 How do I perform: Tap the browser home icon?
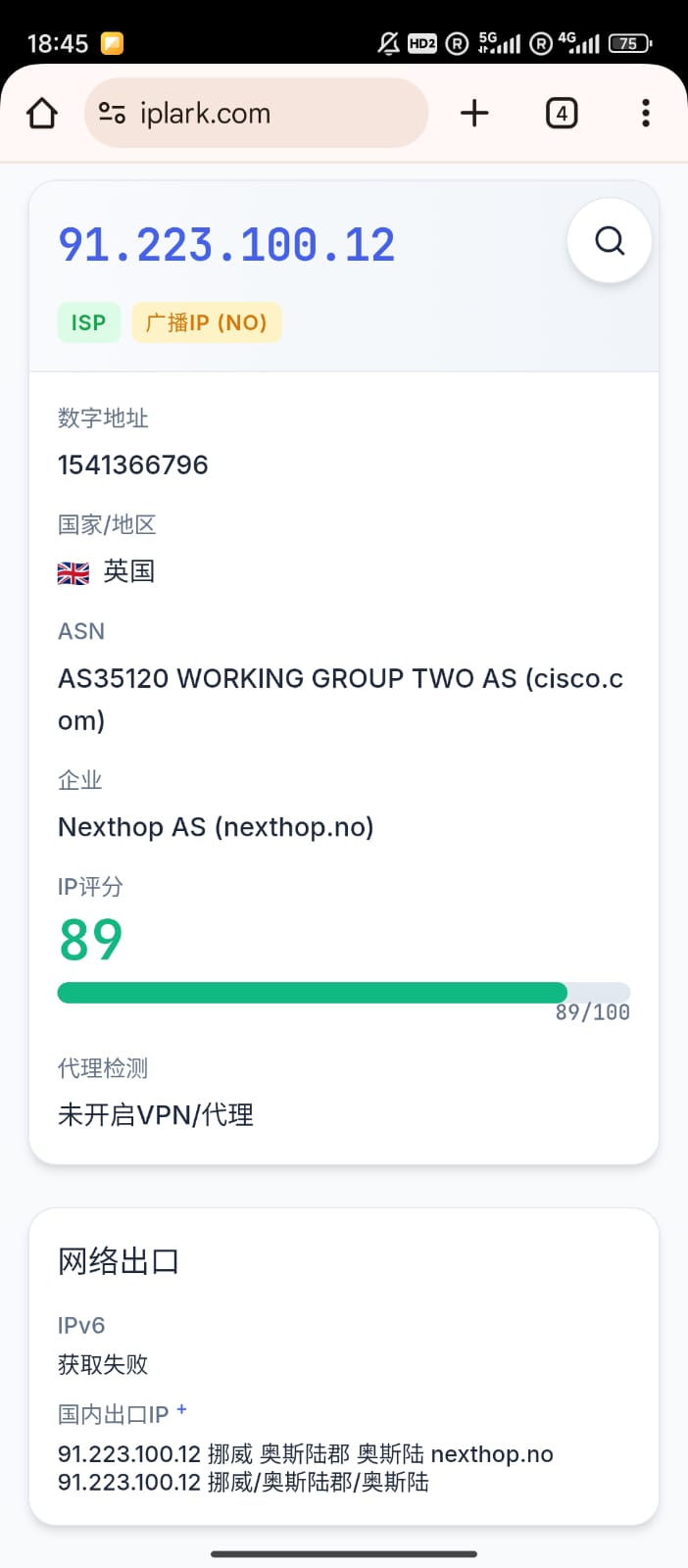(42, 114)
